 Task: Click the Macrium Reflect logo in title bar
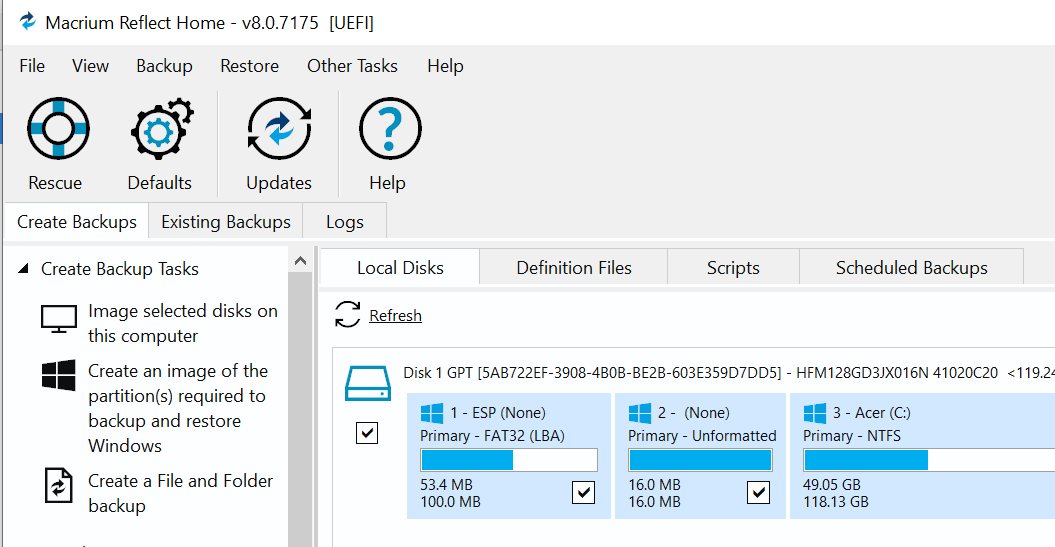pos(28,22)
